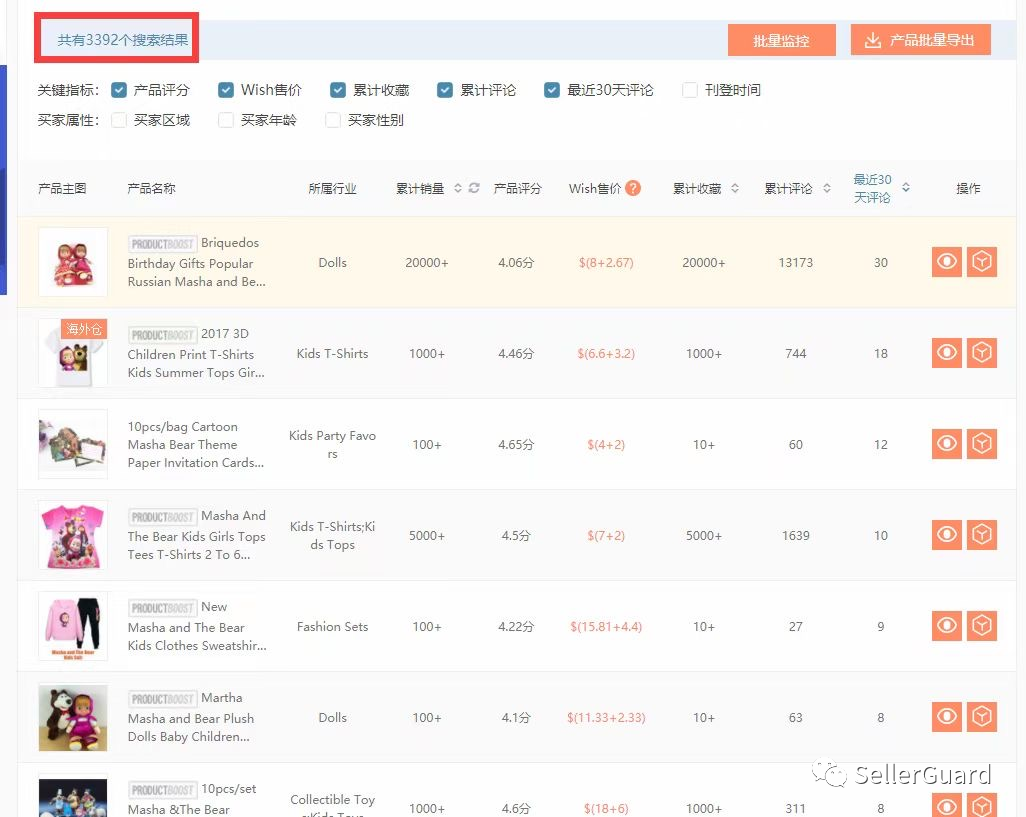The image size is (1026, 817).
Task: Open Masha and The Bear Sweatshirt product
Action: coord(197,626)
